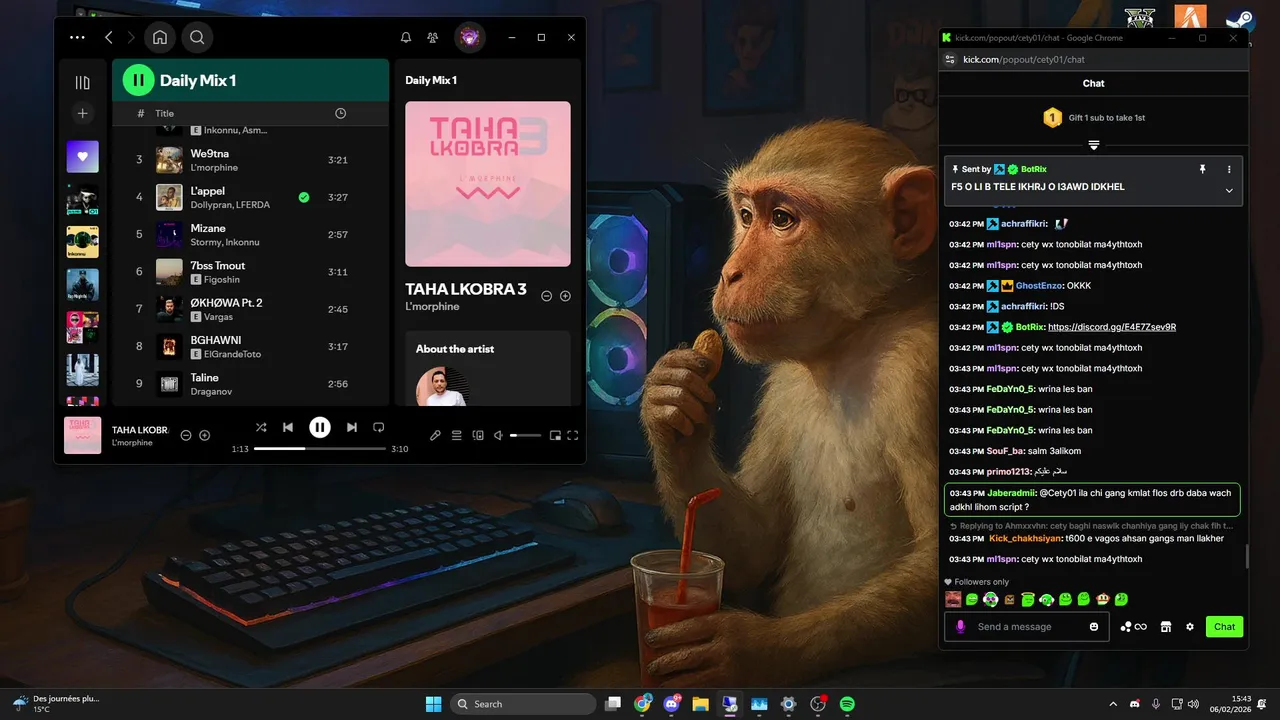Create new playlist with plus icon
The height and width of the screenshot is (720, 1280).
[x=83, y=114]
